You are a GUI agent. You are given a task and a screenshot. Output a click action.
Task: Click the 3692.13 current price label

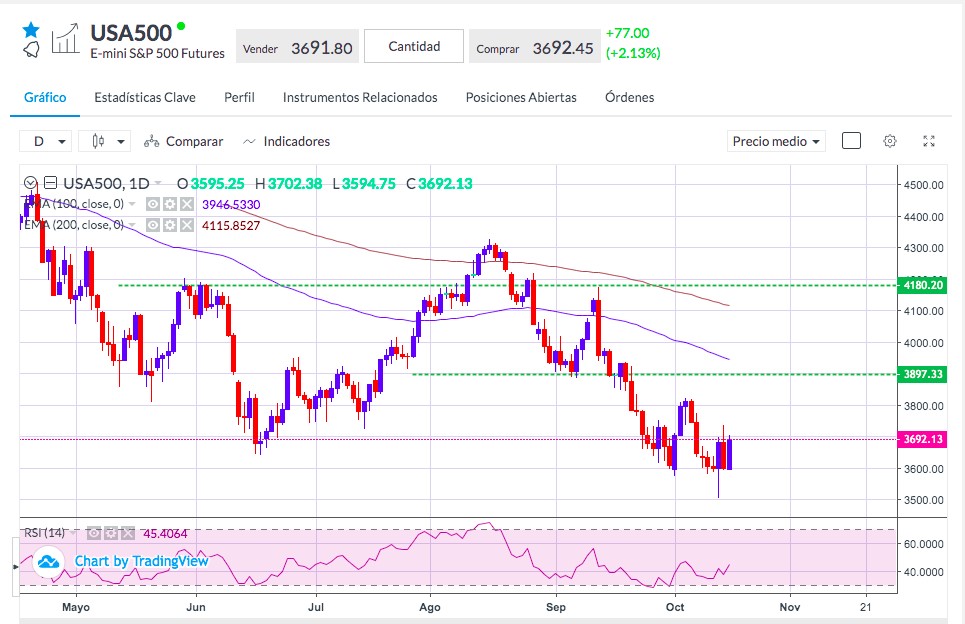coord(922,439)
